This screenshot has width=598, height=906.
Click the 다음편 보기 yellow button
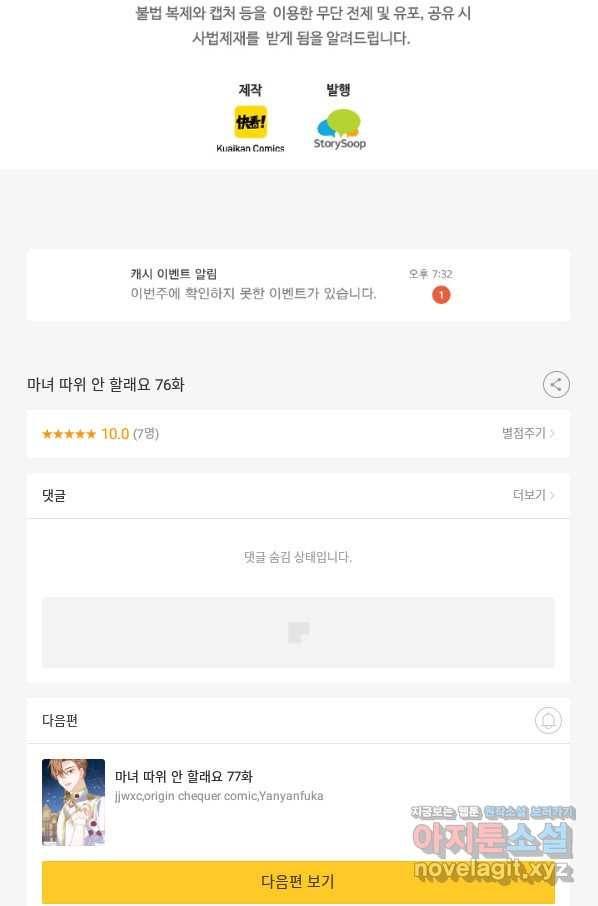tap(298, 882)
